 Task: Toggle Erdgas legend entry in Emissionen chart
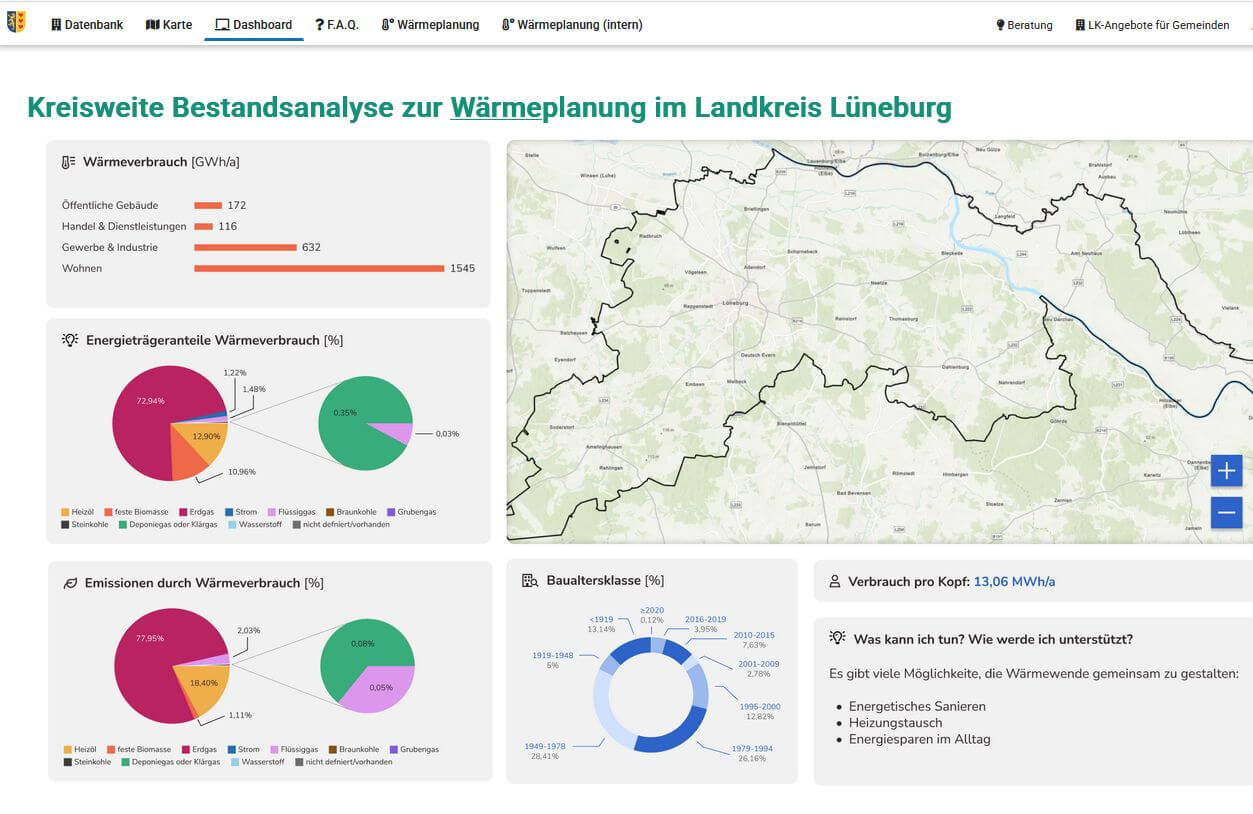(x=197, y=749)
